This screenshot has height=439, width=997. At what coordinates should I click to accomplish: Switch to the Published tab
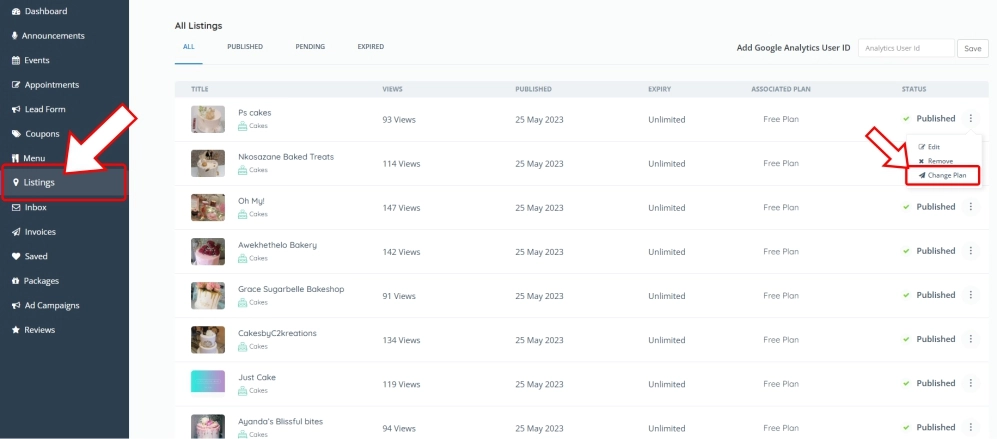(245, 47)
